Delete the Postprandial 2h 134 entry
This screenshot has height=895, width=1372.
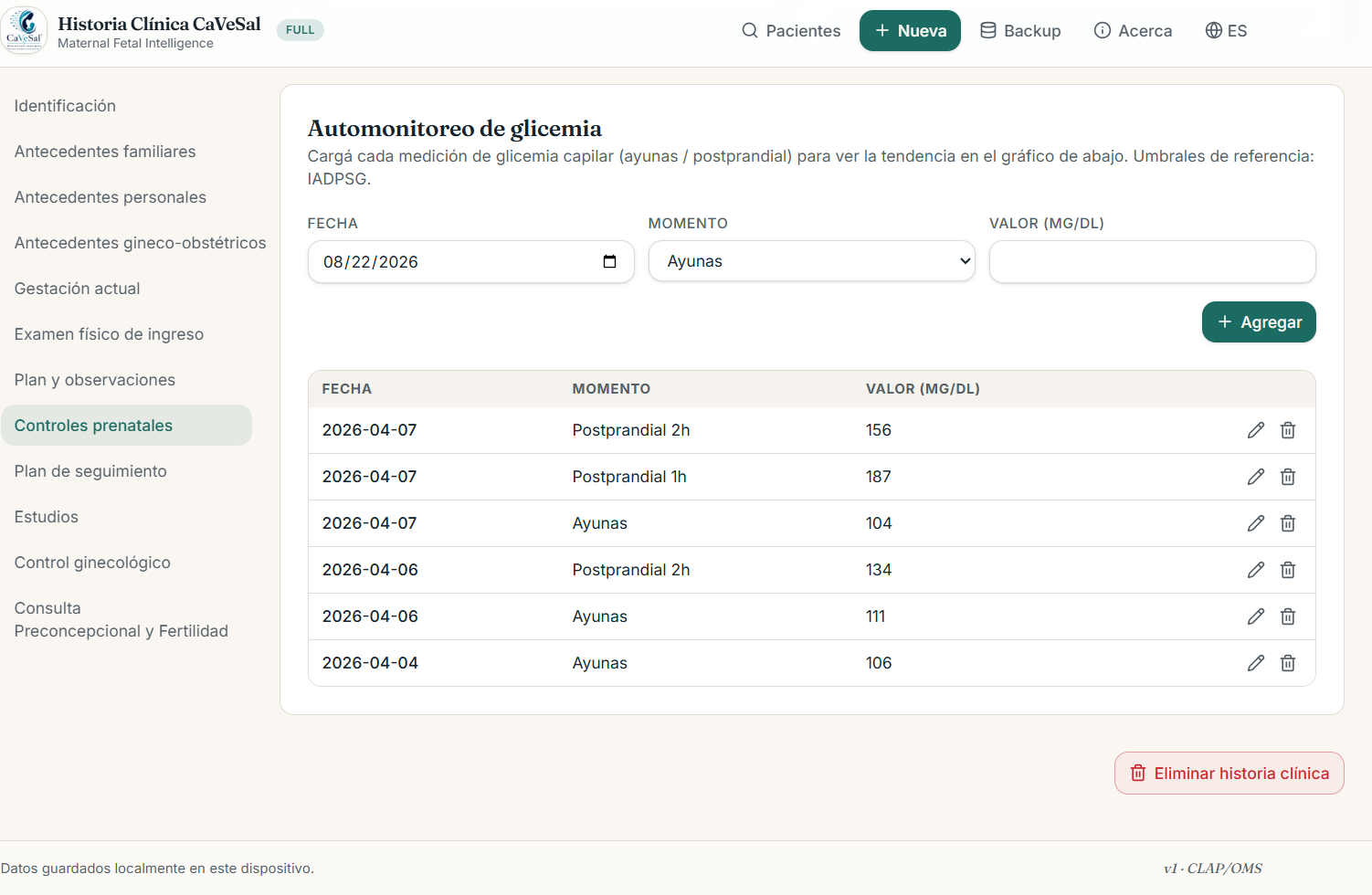[1288, 570]
